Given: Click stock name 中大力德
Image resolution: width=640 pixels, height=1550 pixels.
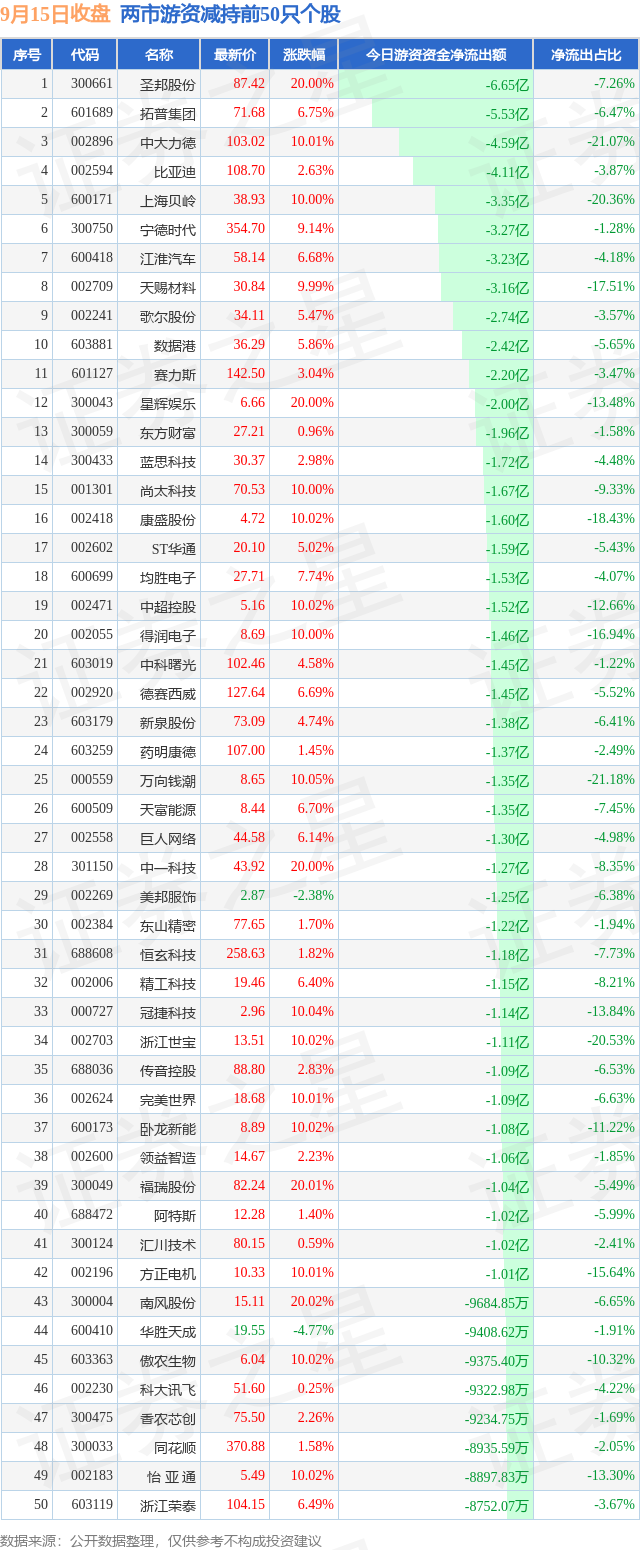Looking at the screenshot, I should point(168,142).
